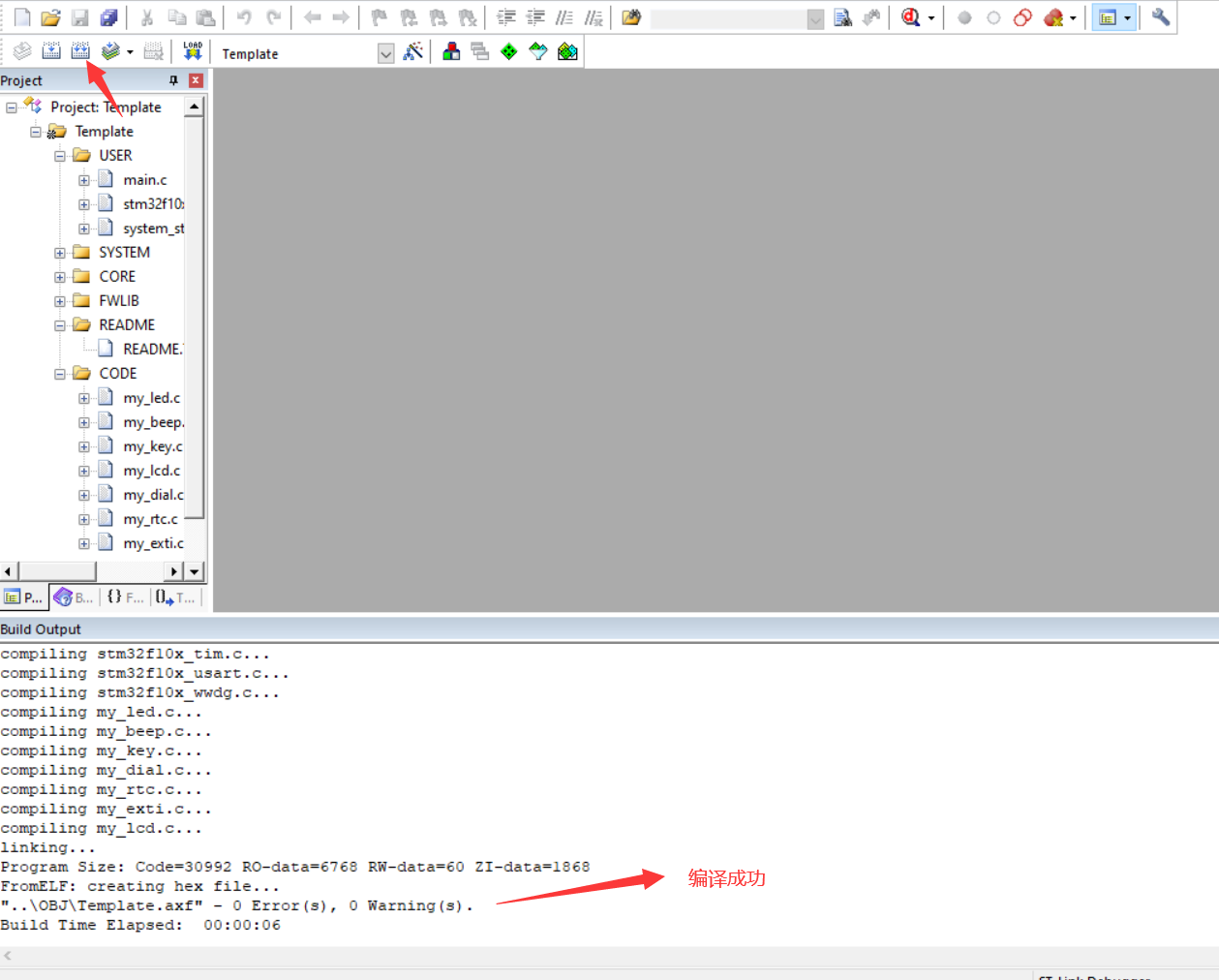Toggle the Project panel pin
Image resolution: width=1219 pixels, height=980 pixels.
[x=174, y=80]
